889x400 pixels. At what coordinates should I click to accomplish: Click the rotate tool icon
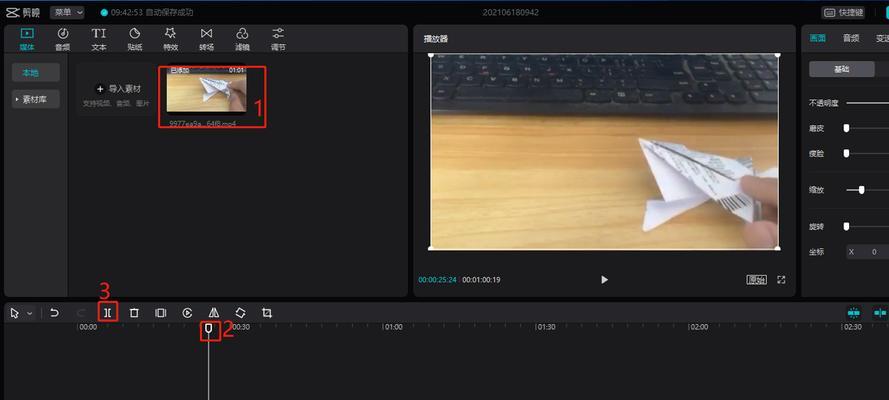[240, 313]
